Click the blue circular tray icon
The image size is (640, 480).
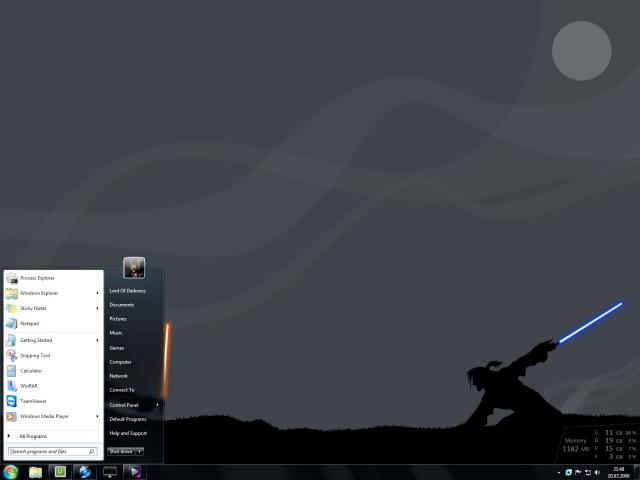tap(568, 472)
